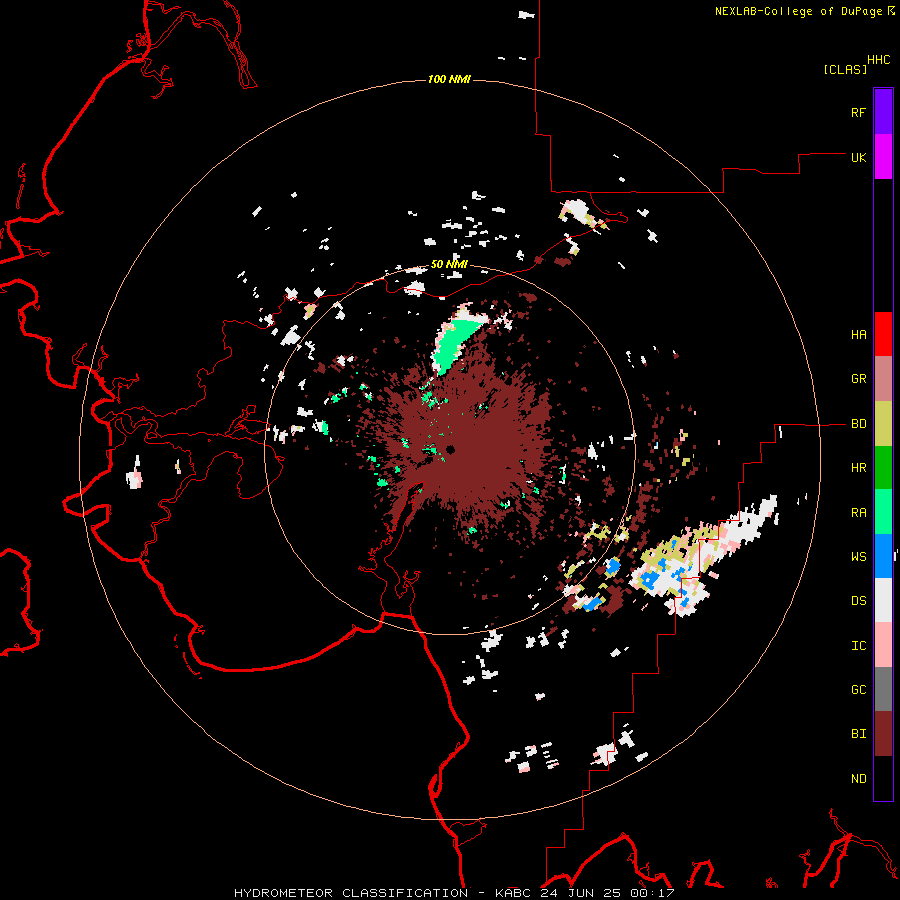Click the blue WS legend color swatch
Screen dimensions: 900x900
pyautogui.click(x=883, y=556)
